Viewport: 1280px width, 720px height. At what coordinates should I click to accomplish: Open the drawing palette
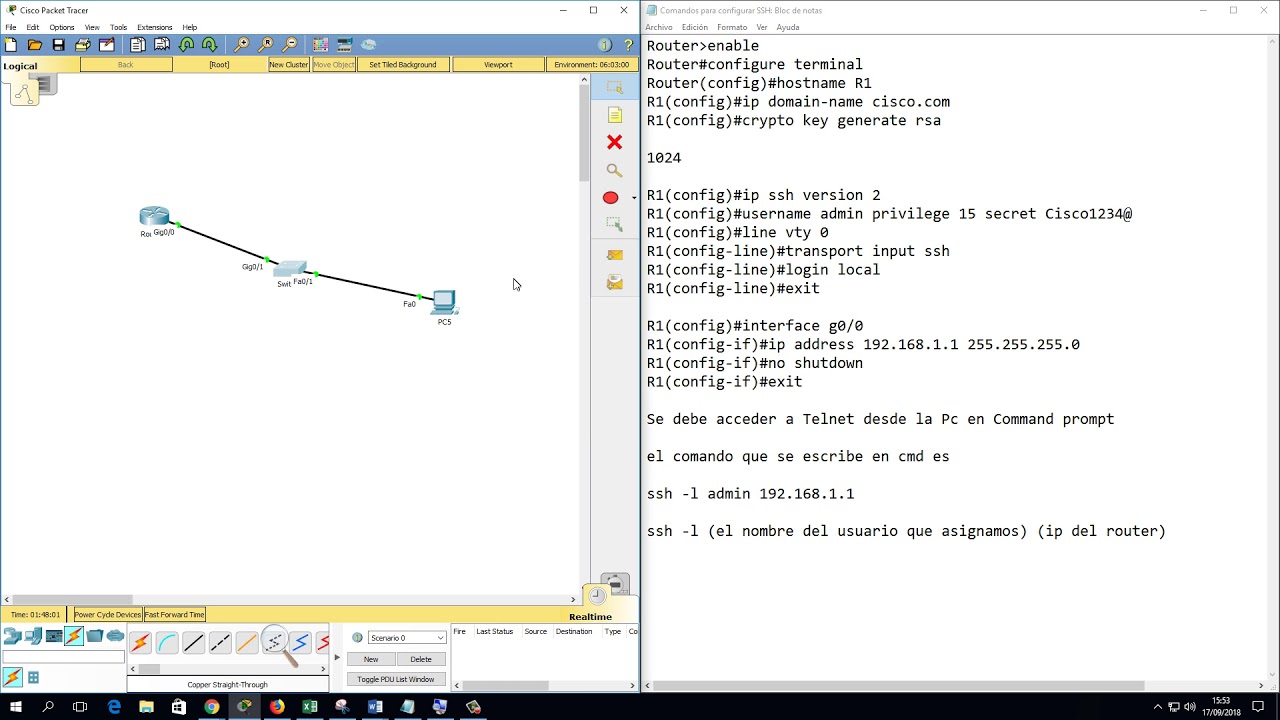tap(321, 45)
